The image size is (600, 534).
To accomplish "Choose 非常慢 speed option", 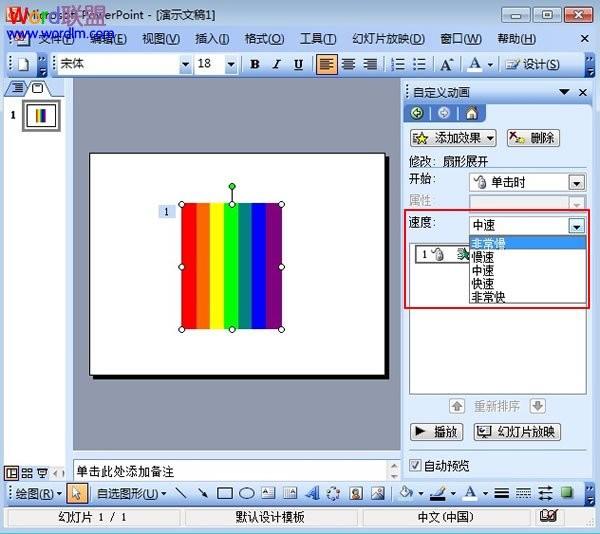I will 528,243.
